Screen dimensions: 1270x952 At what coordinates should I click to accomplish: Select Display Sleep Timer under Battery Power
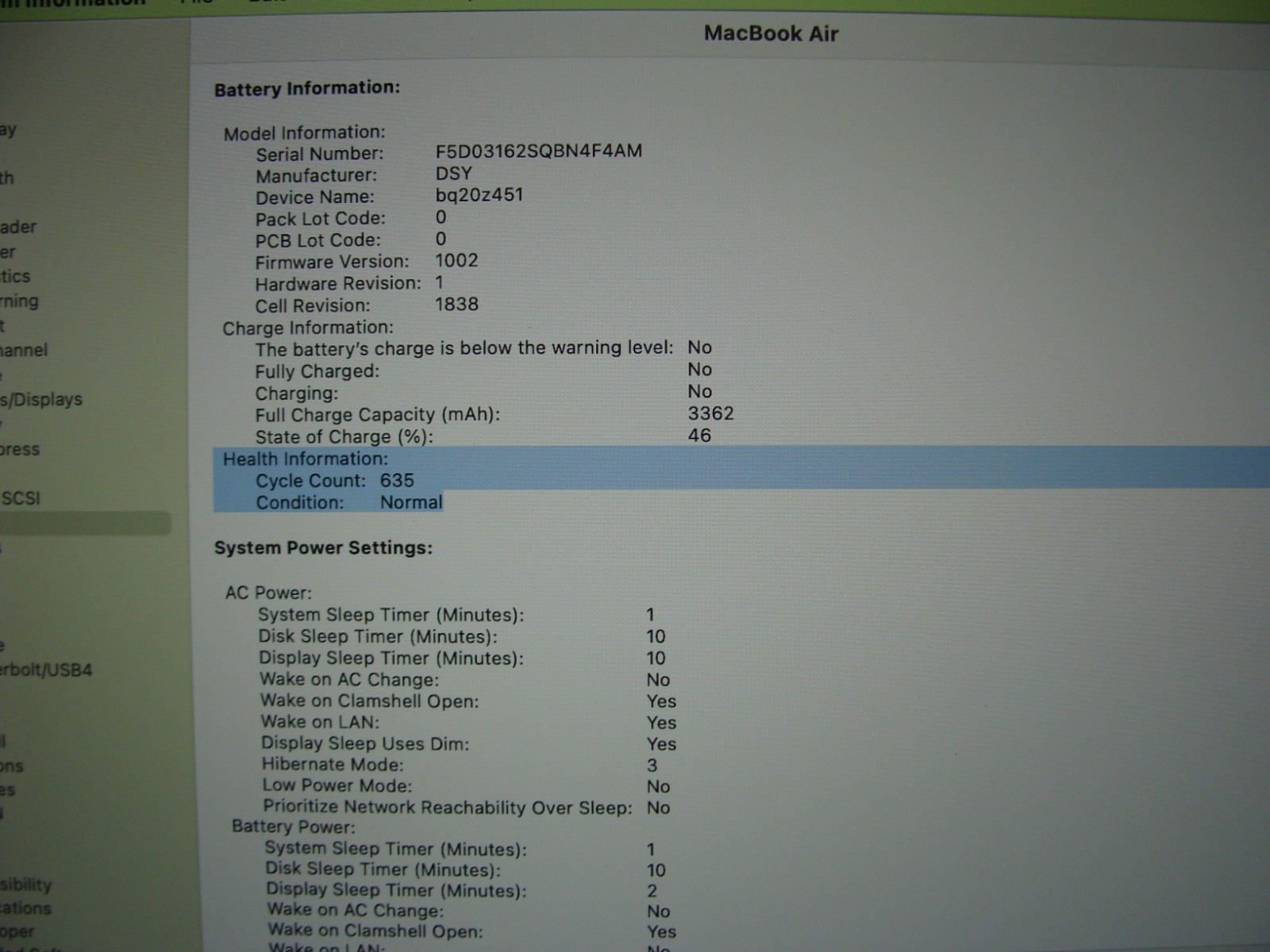point(396,890)
